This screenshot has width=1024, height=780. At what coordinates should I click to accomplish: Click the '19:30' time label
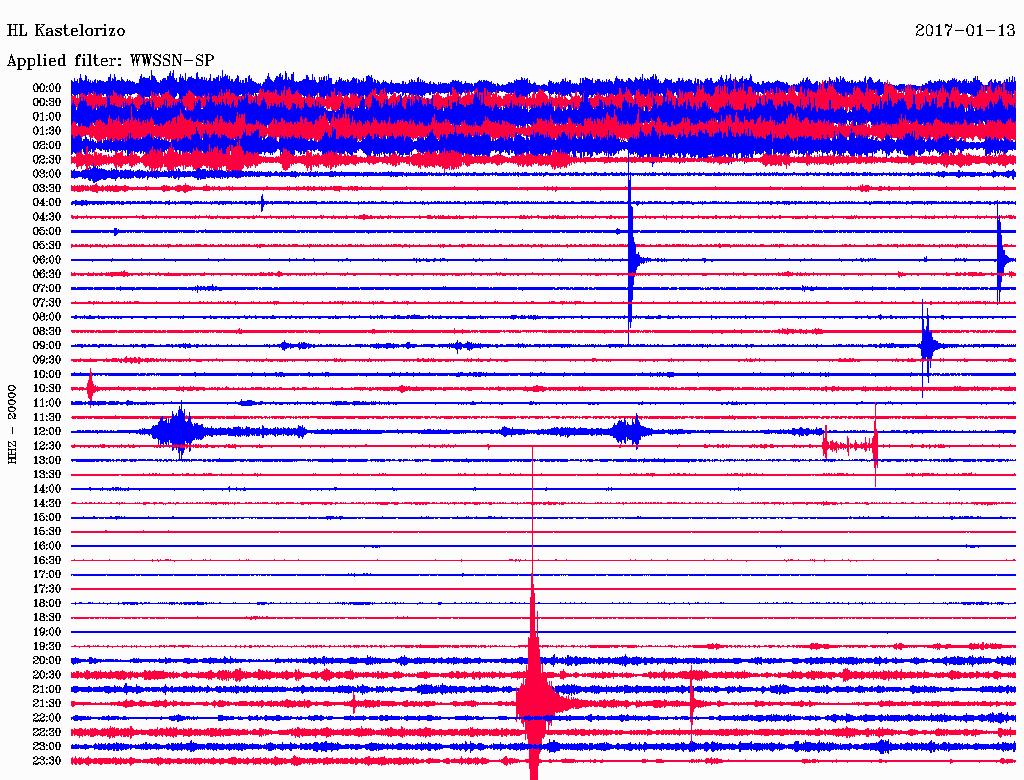coord(47,646)
